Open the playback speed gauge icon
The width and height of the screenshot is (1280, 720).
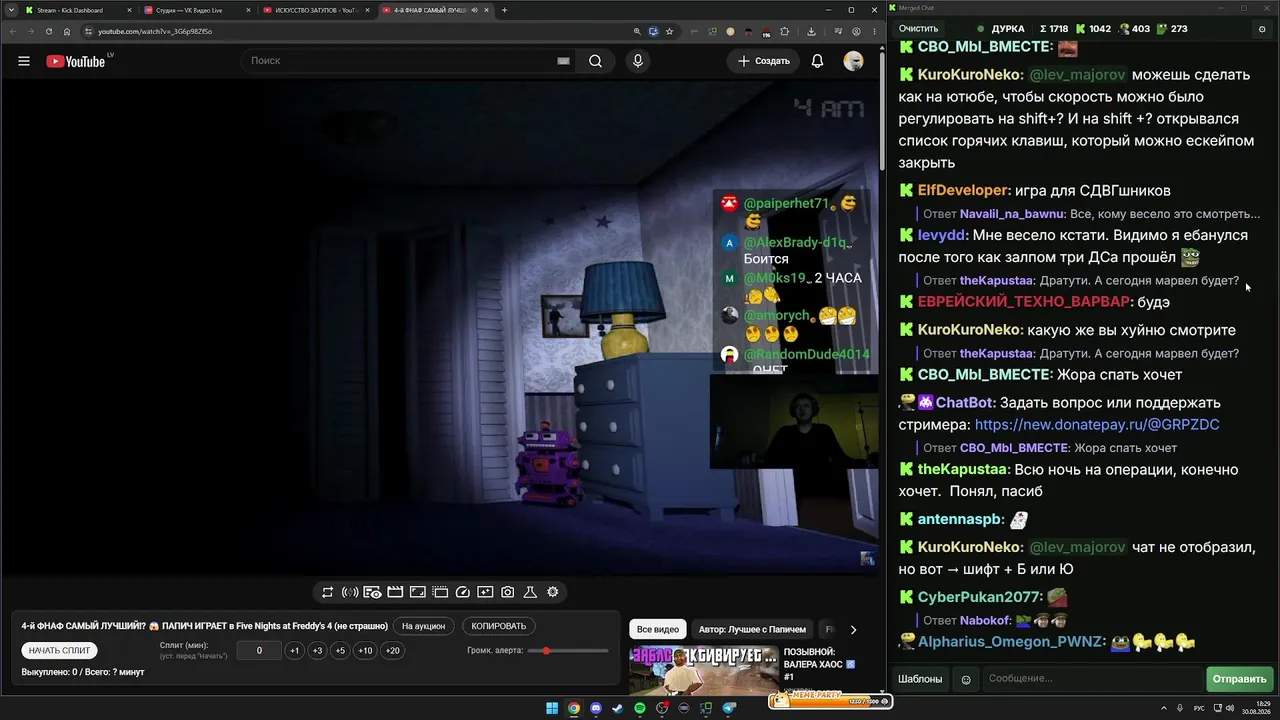click(x=463, y=592)
